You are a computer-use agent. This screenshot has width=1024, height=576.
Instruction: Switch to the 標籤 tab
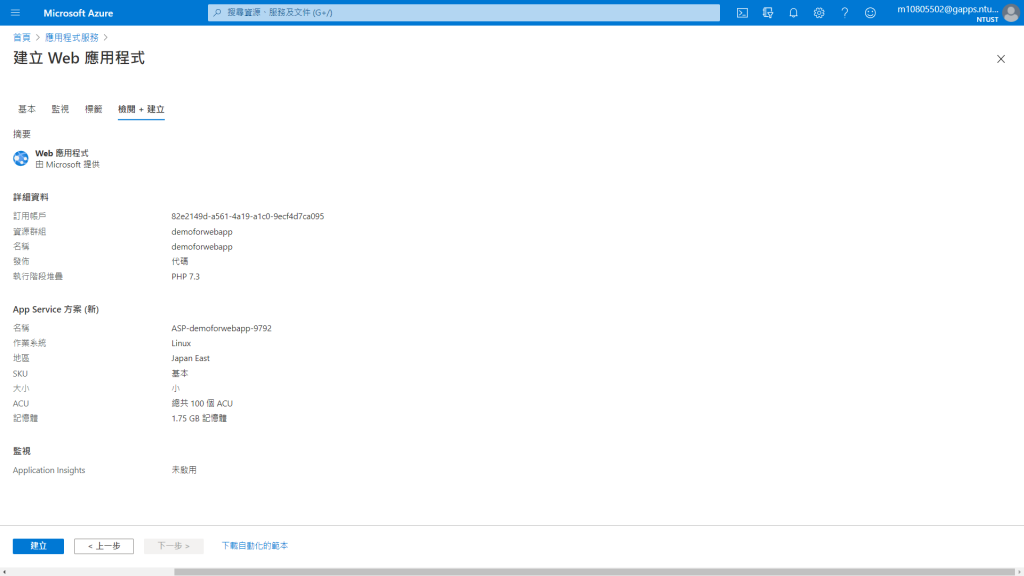pyautogui.click(x=93, y=109)
